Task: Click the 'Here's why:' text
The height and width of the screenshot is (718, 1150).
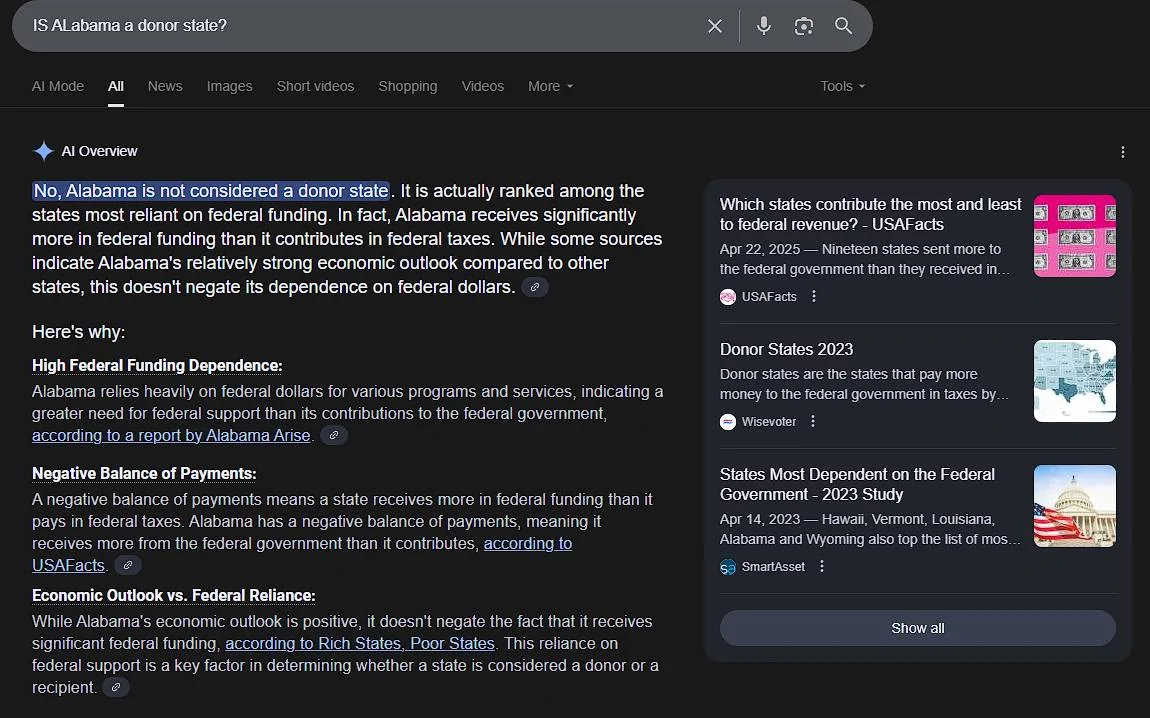Action: pyautogui.click(x=78, y=332)
